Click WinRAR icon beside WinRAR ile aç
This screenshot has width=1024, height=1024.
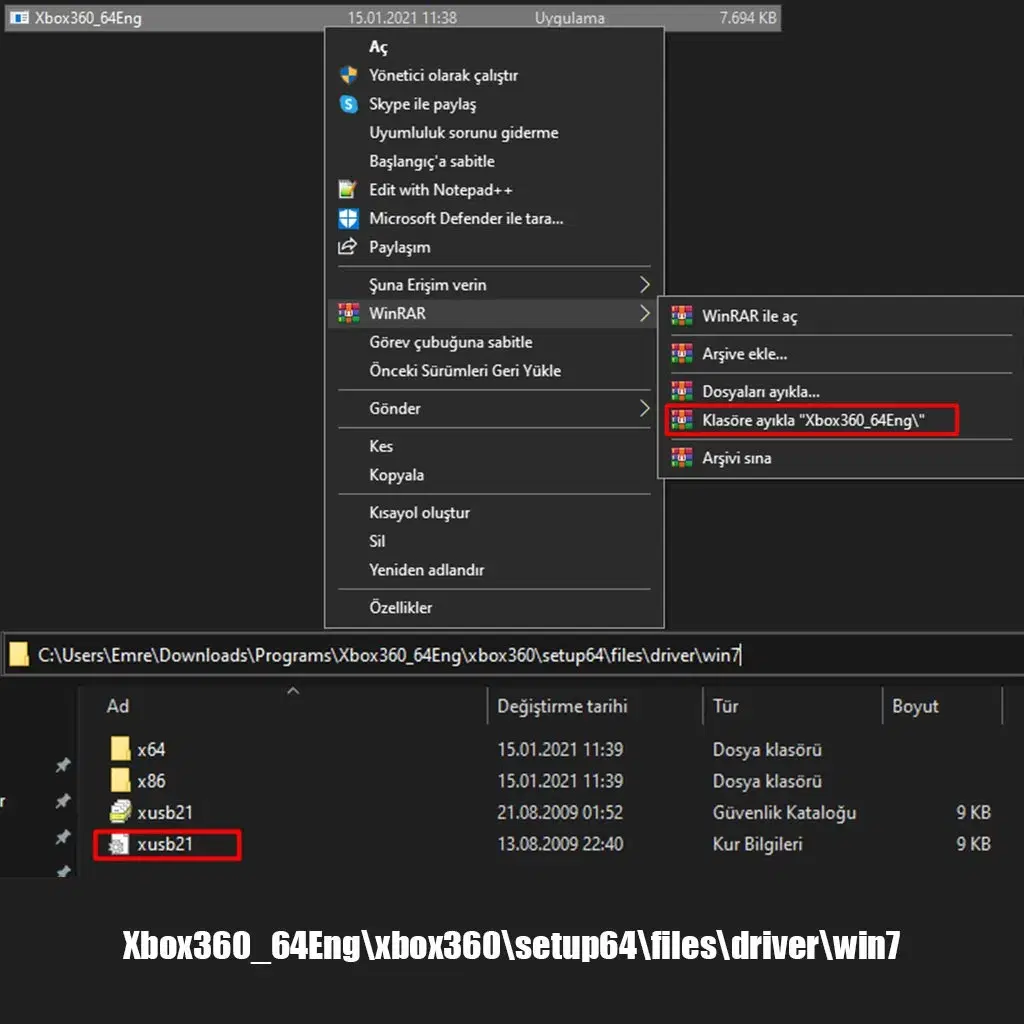(682, 316)
